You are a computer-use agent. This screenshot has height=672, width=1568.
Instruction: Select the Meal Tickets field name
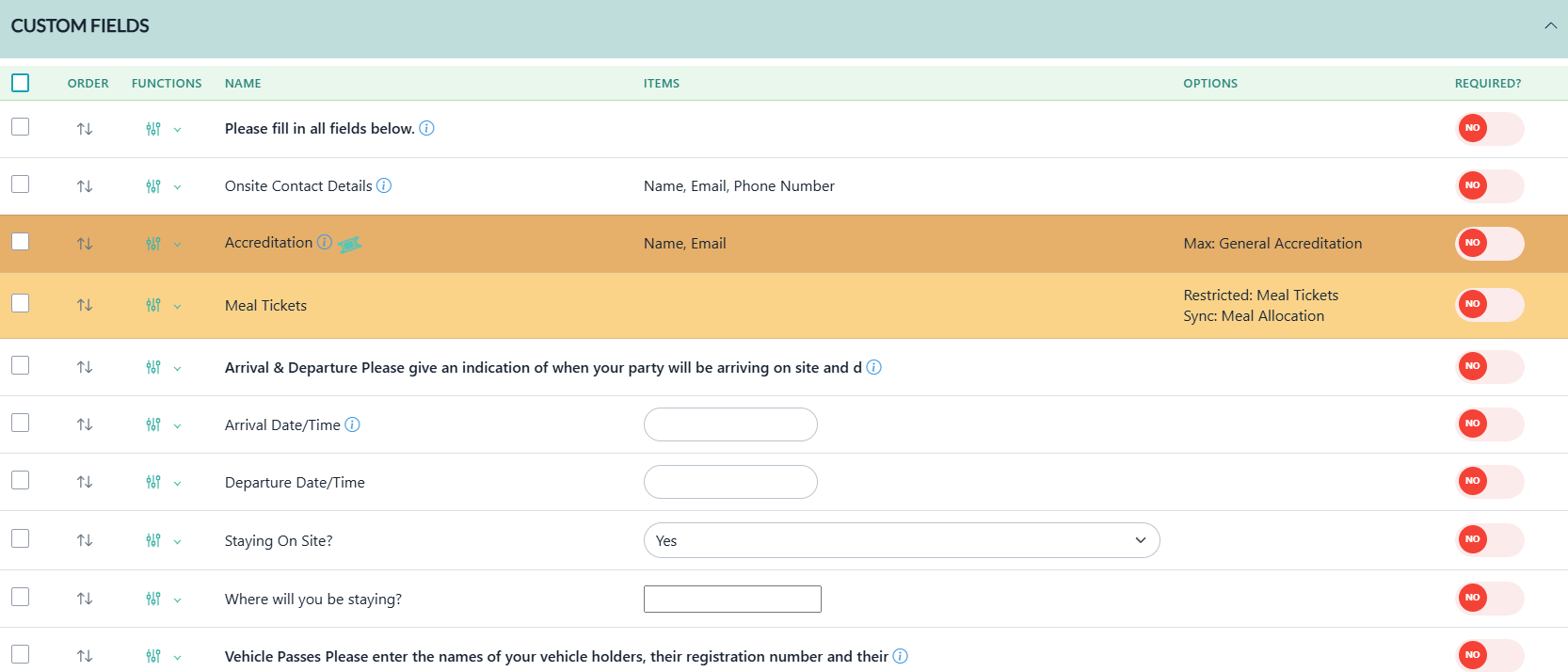point(265,305)
